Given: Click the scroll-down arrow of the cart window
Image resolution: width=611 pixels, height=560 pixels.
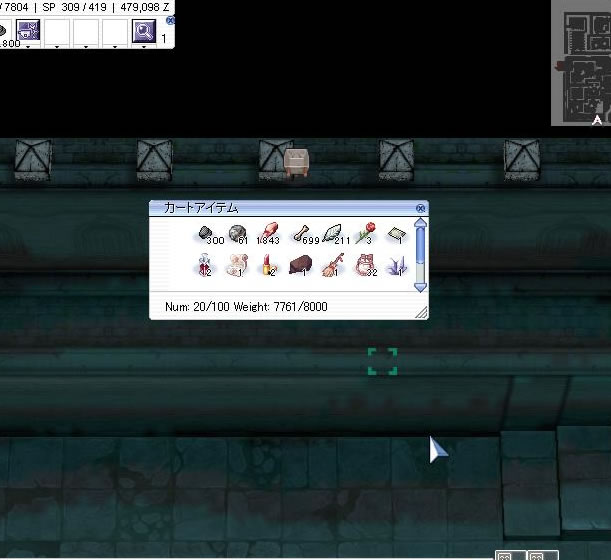Looking at the screenshot, I should point(421,288).
